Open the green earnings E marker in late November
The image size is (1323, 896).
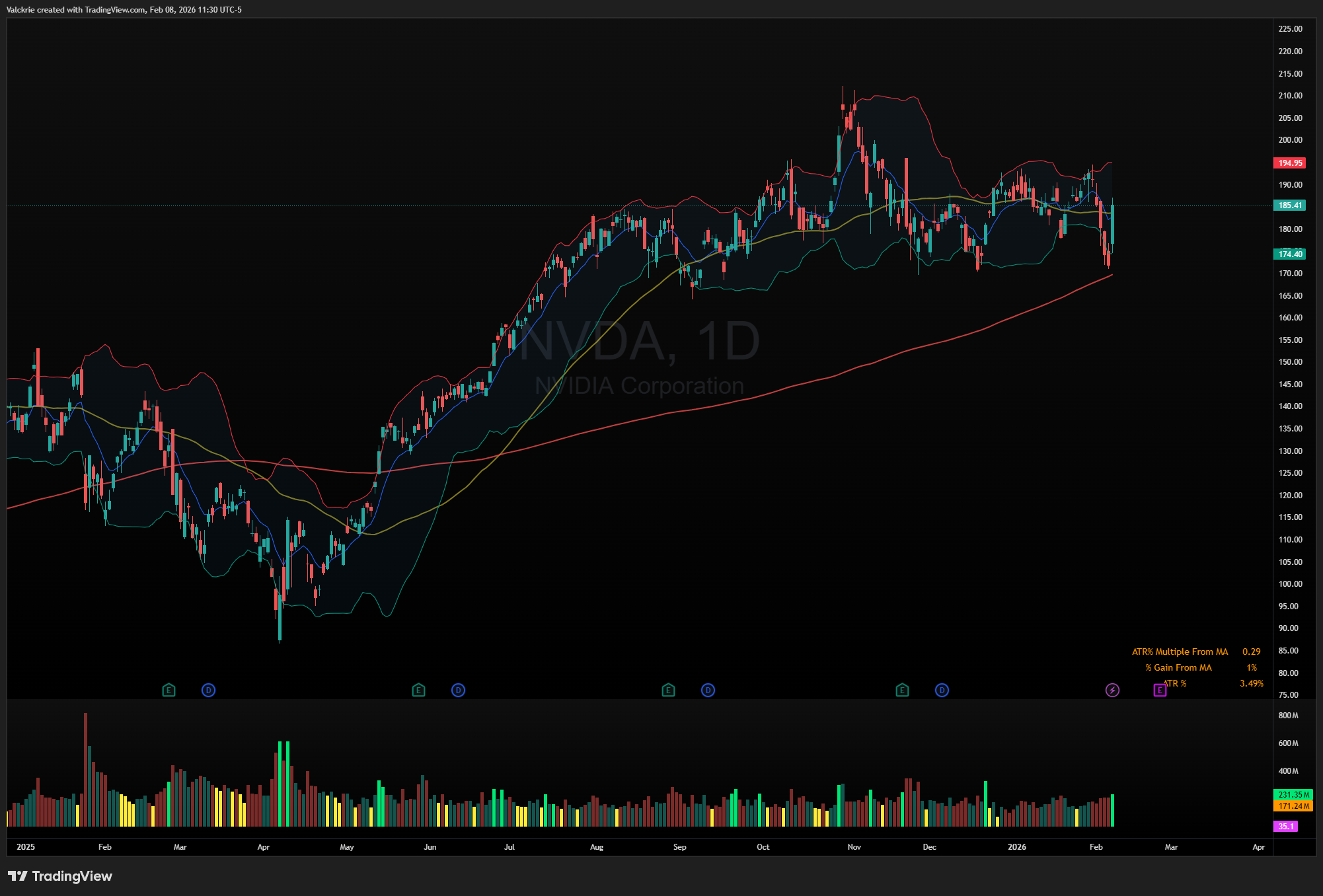(902, 691)
